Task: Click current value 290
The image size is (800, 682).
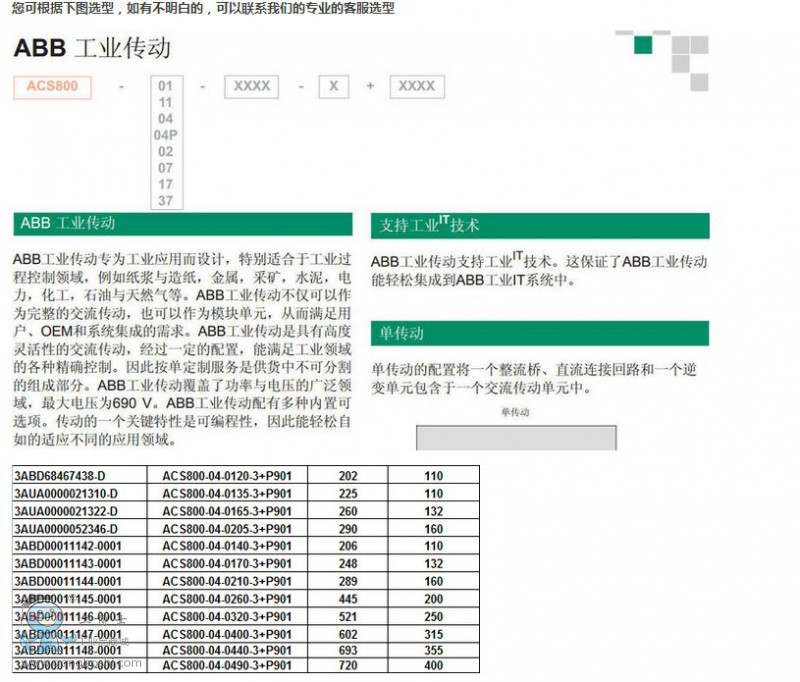Action: 348,529
